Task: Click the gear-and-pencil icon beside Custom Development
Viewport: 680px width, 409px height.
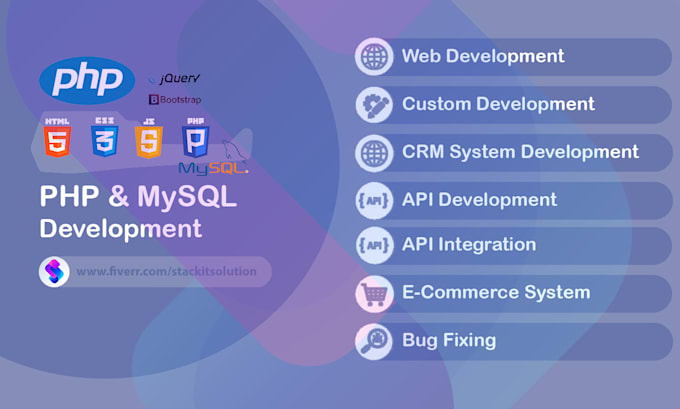Action: (x=374, y=105)
